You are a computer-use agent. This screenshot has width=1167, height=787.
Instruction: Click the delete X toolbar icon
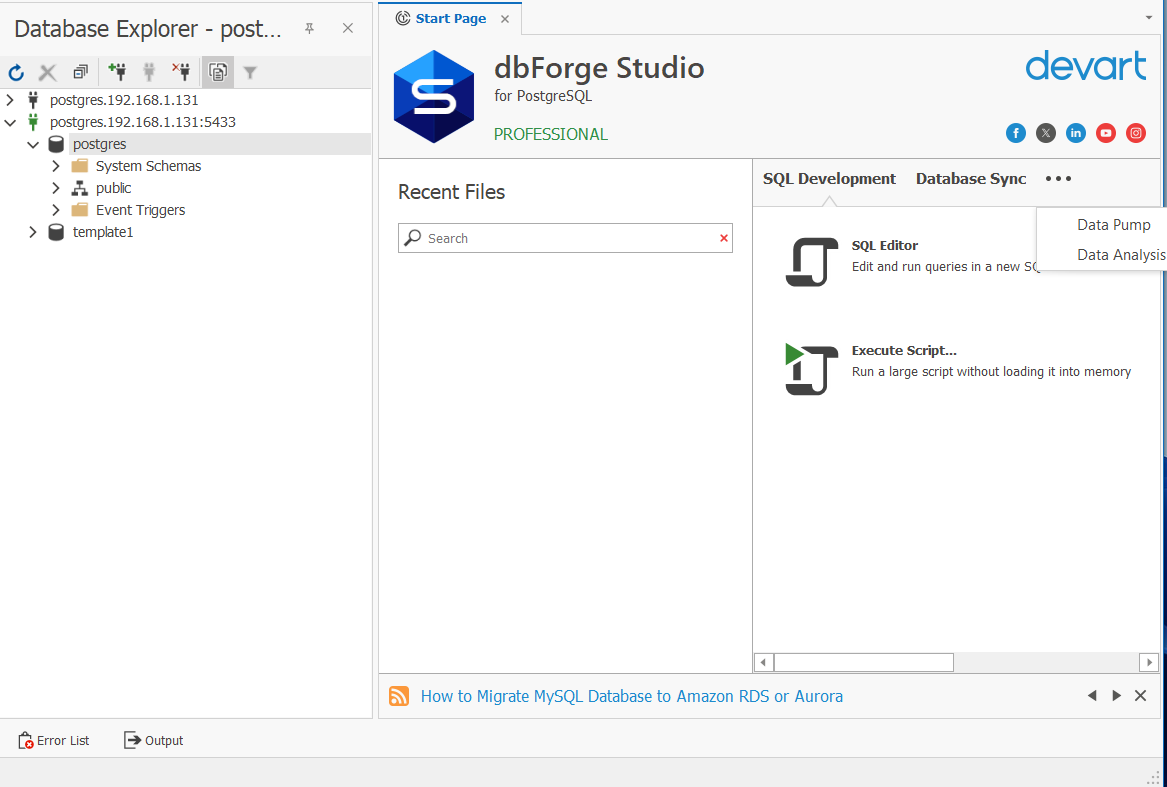tap(48, 72)
